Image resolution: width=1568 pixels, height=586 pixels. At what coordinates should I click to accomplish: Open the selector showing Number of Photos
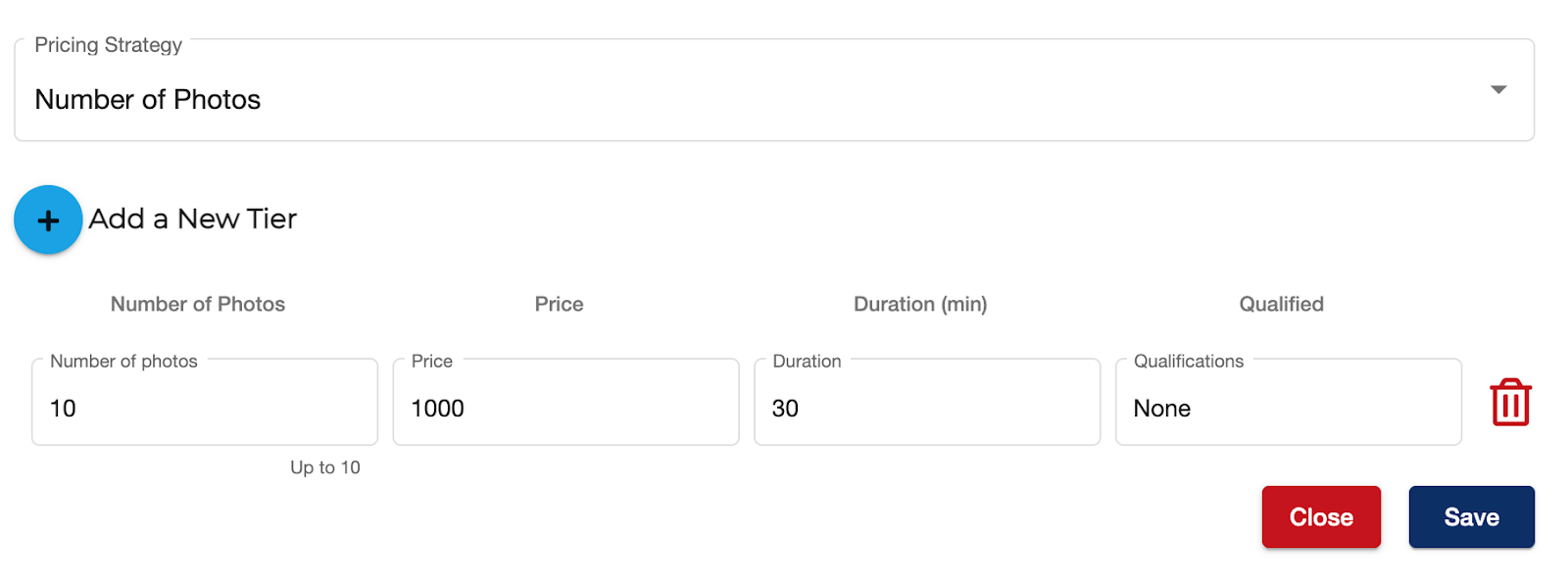774,90
